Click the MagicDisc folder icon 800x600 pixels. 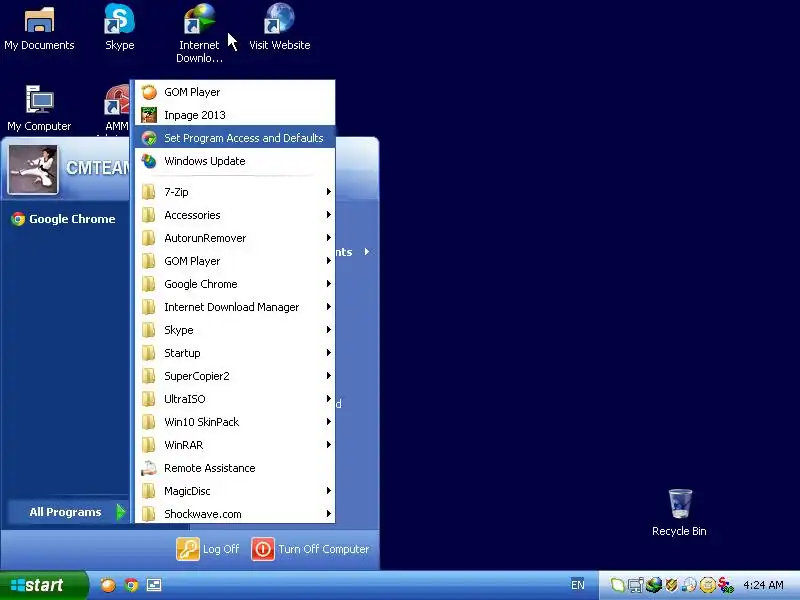(148, 491)
